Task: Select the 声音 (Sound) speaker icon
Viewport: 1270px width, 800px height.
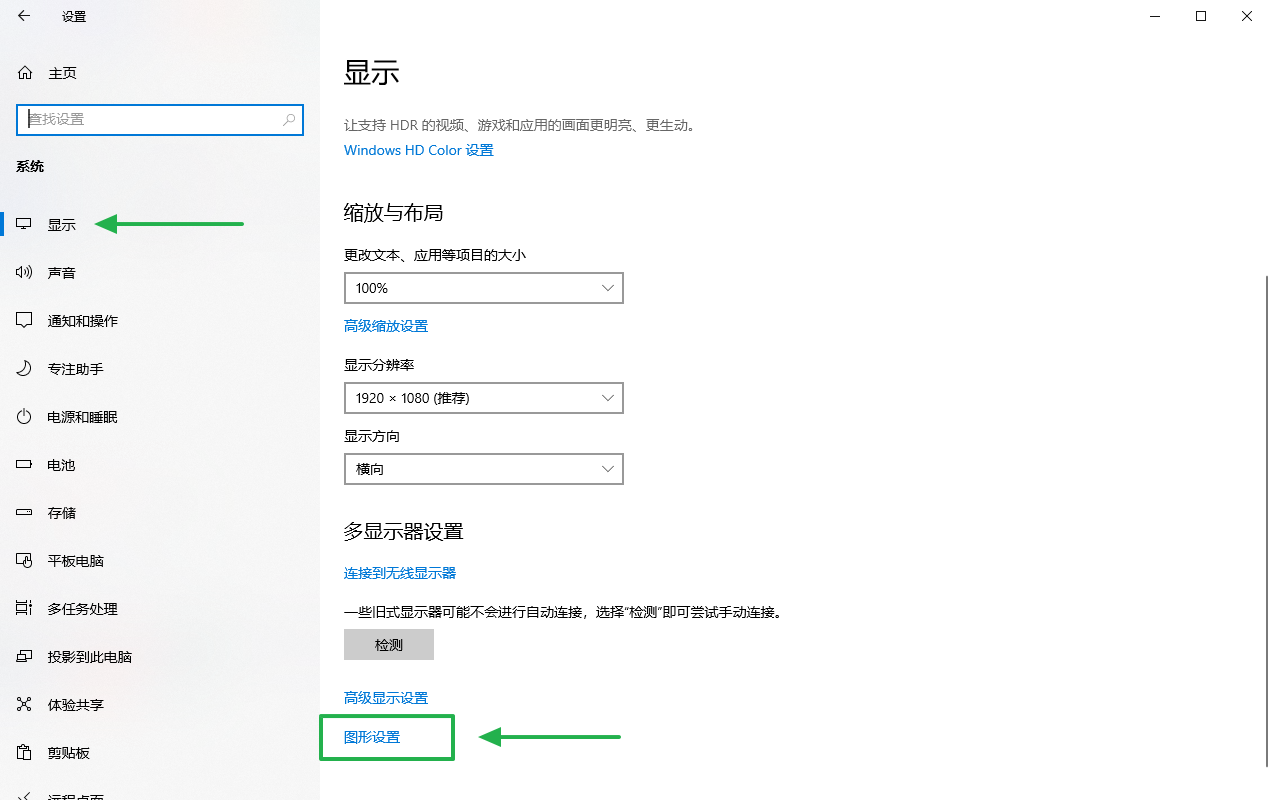Action: 23,271
